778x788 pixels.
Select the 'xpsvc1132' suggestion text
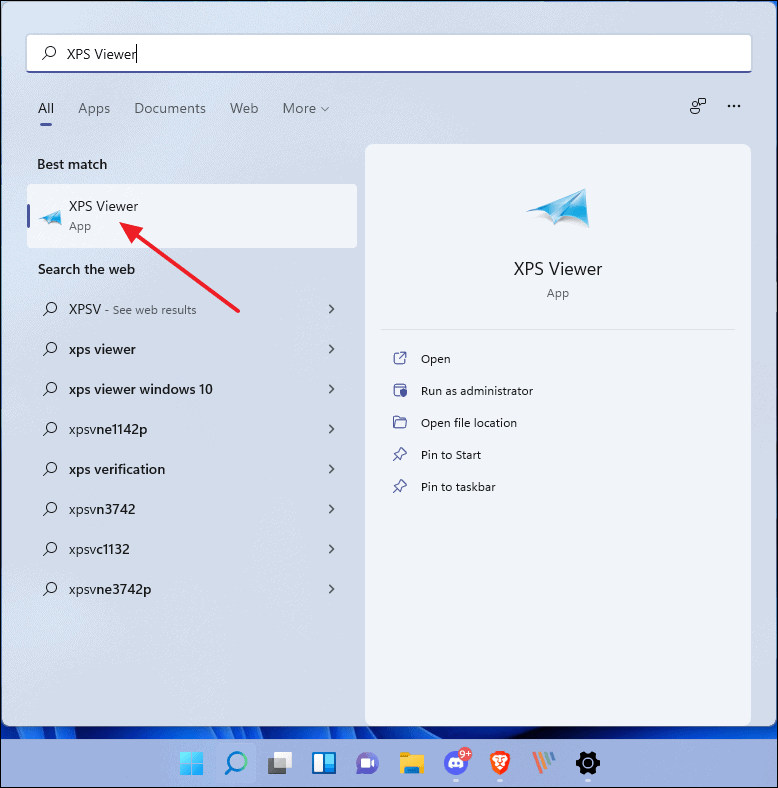99,549
